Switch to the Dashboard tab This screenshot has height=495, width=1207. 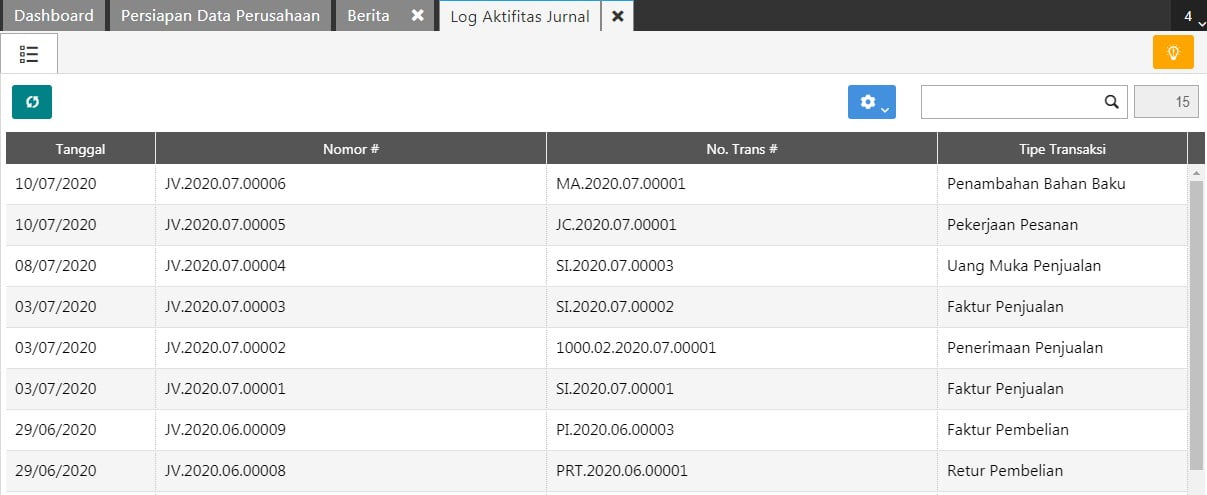[x=54, y=16]
